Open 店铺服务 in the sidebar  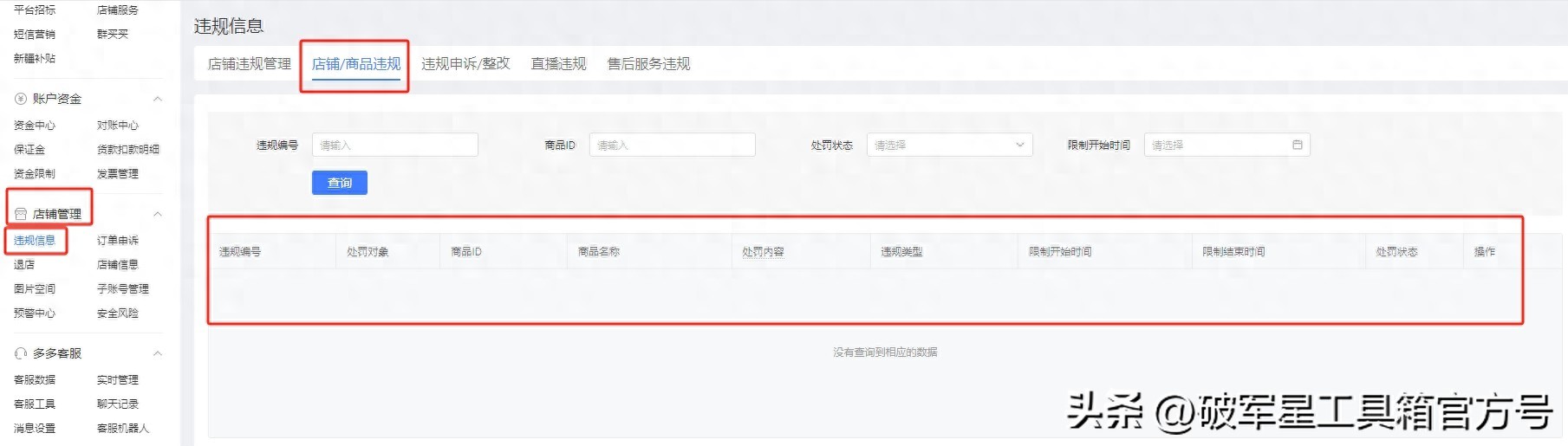(118, 10)
